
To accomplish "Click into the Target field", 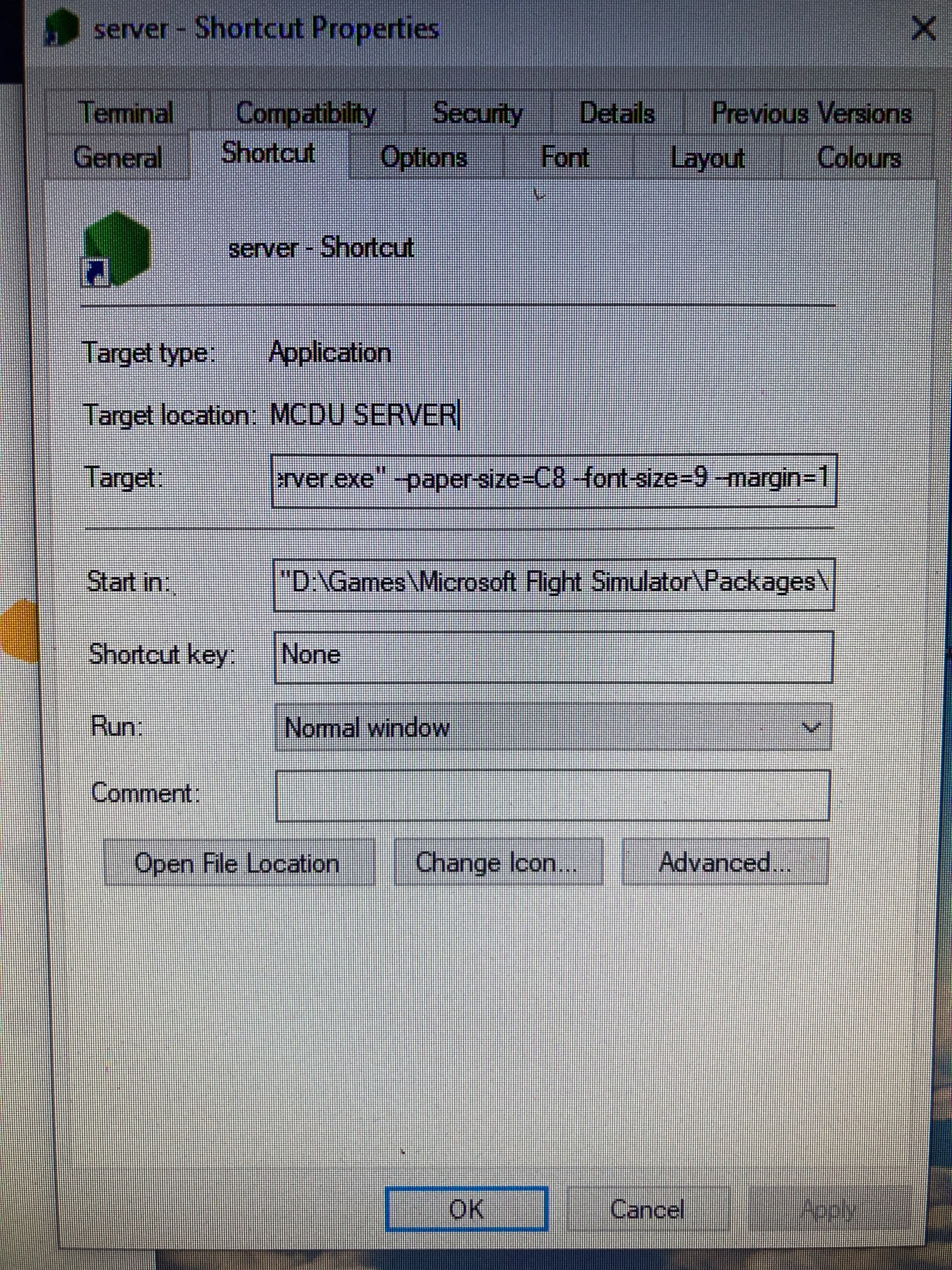I will [x=554, y=480].
